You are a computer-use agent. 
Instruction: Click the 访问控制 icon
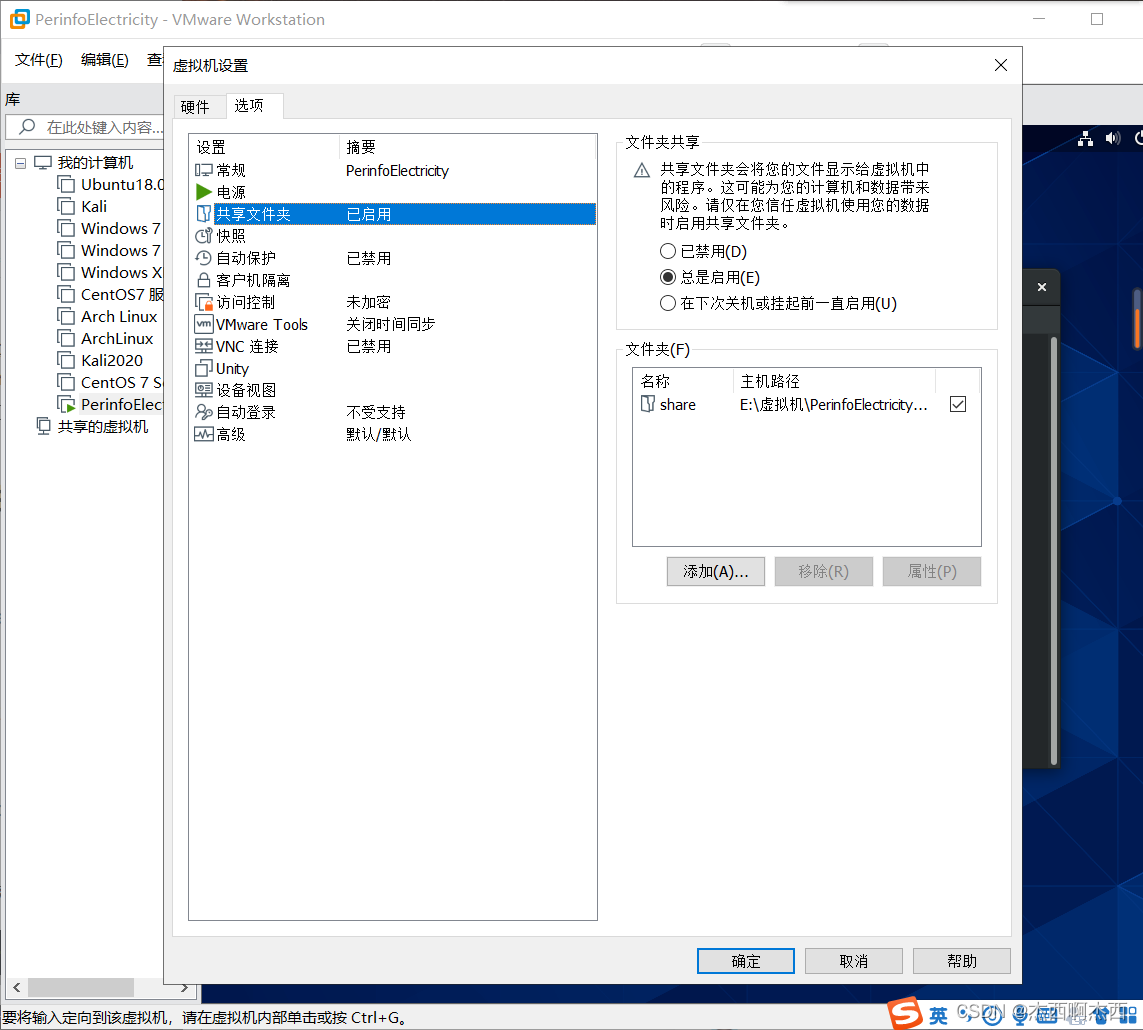(x=203, y=303)
